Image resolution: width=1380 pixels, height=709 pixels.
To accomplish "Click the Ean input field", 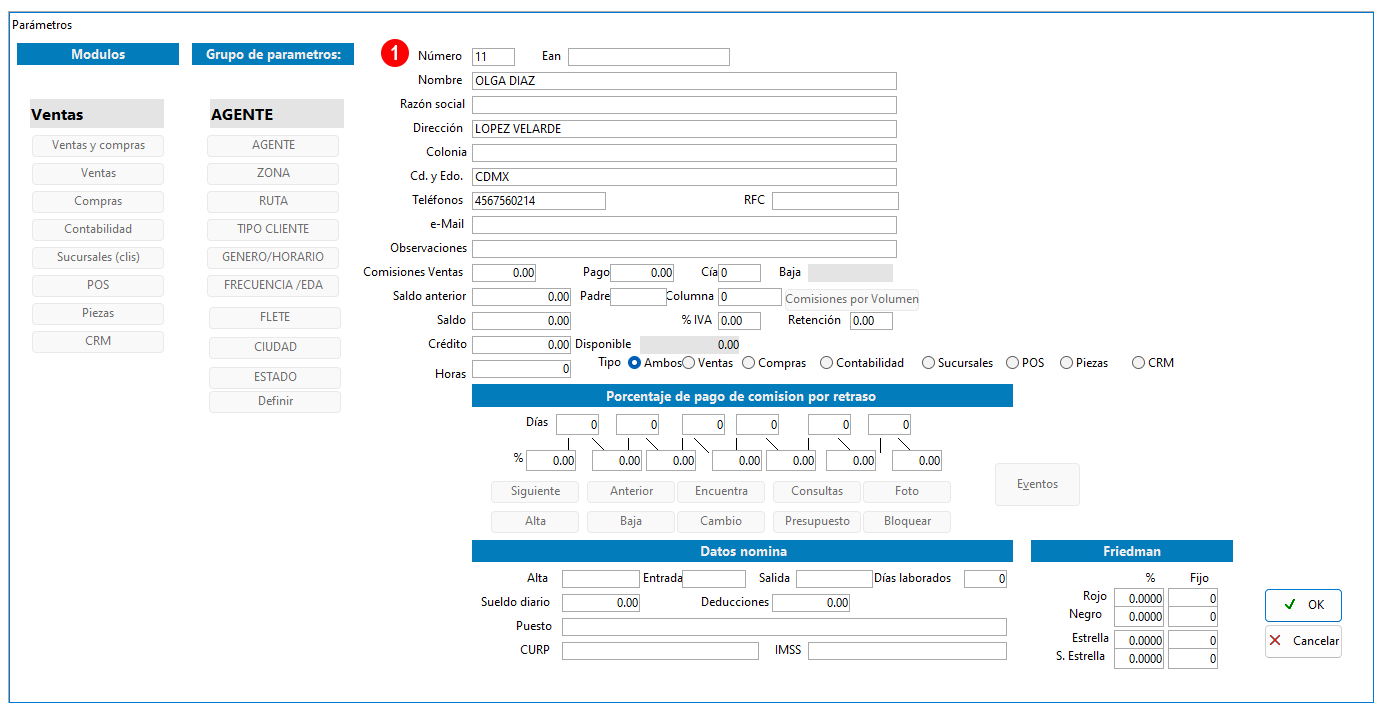I will coord(649,57).
